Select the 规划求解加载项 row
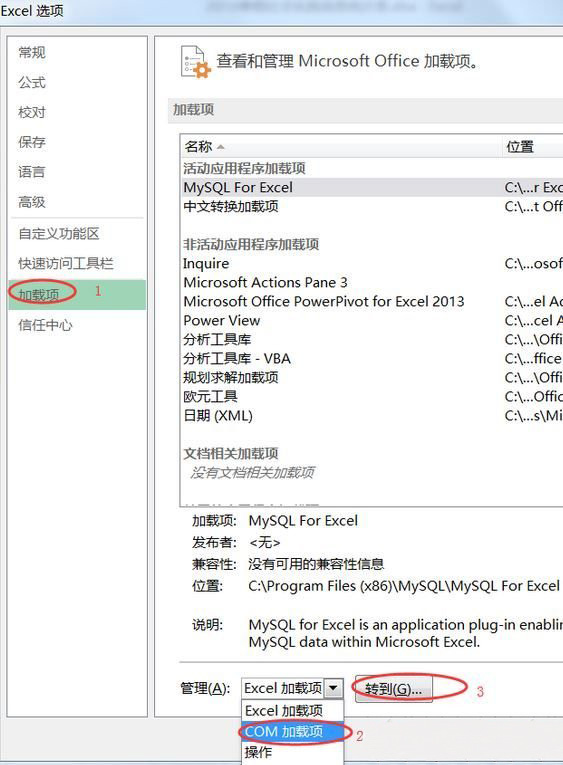 pos(372,378)
